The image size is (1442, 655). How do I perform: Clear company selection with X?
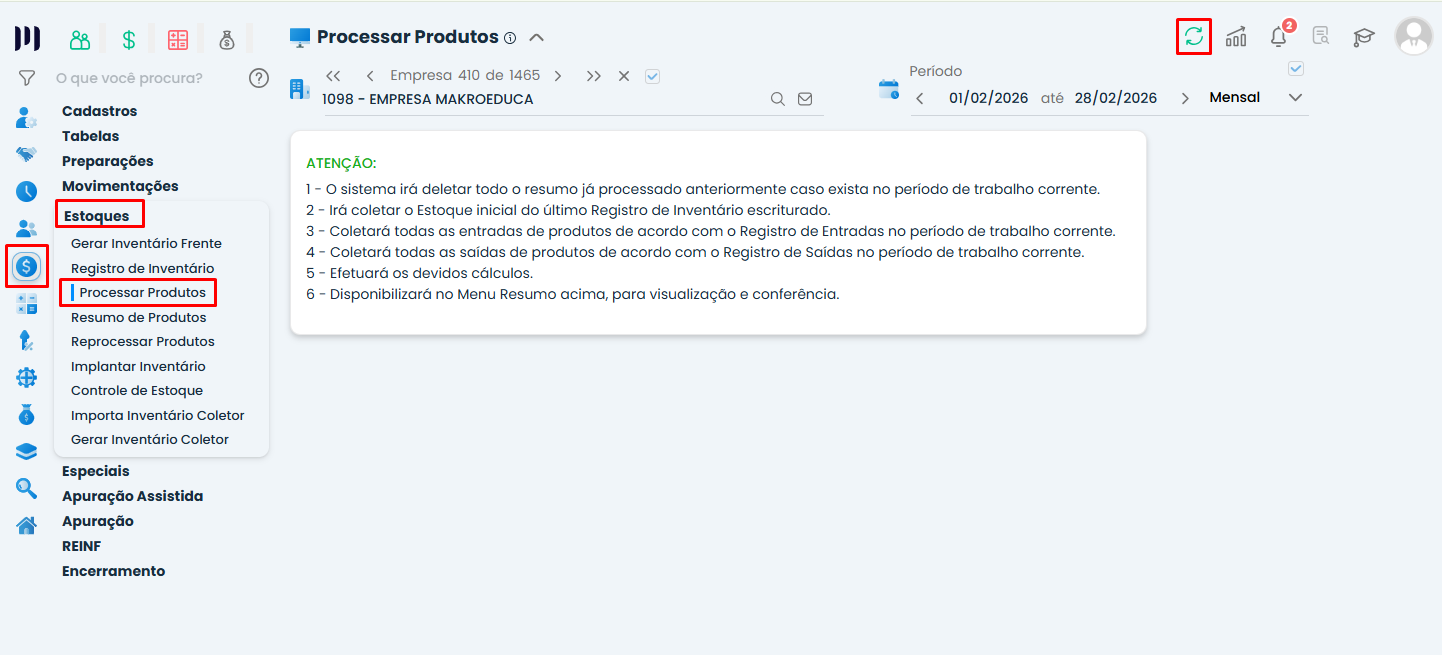click(x=624, y=76)
